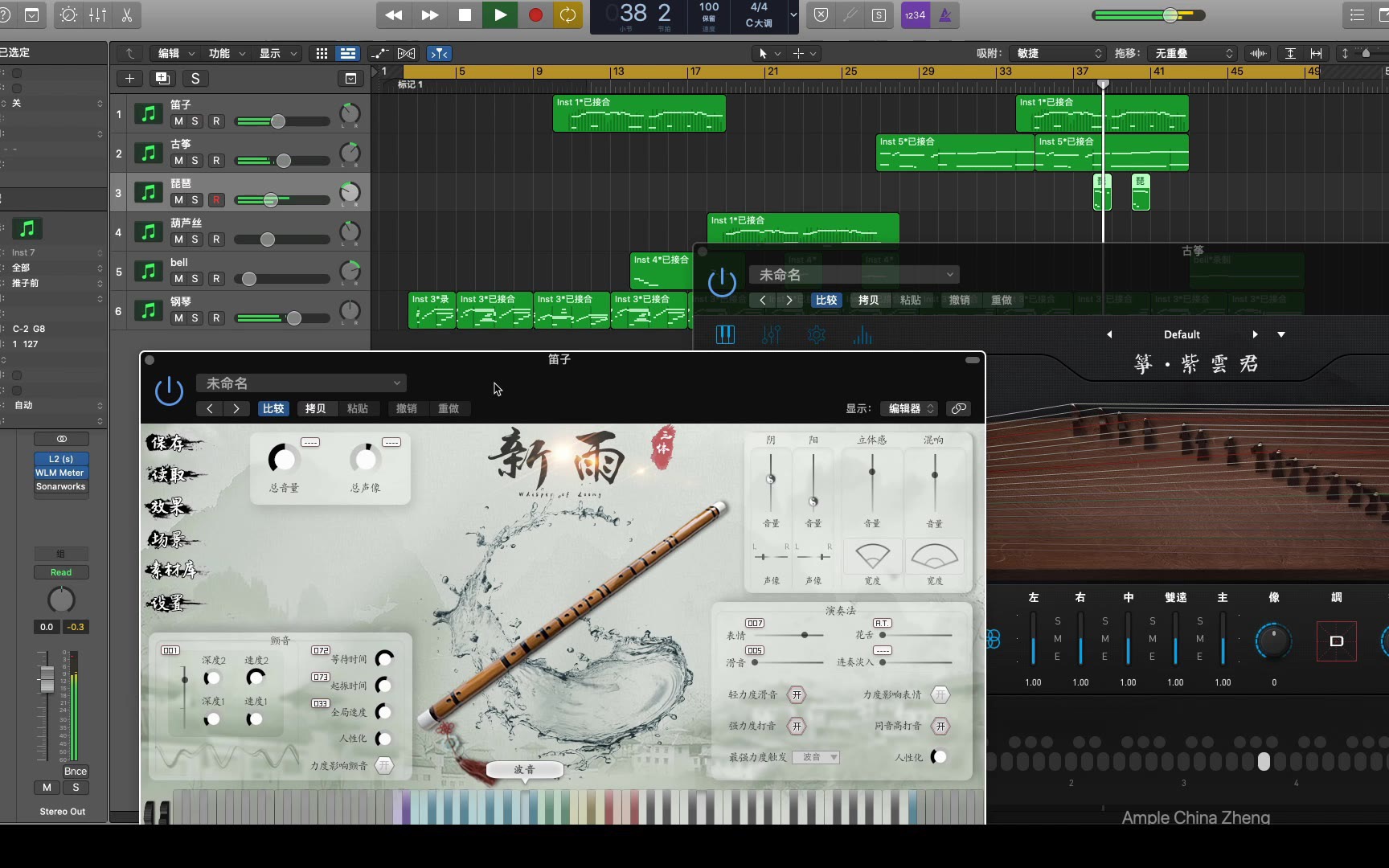
Task: Click the 笛子 track instrument icon
Action: (x=149, y=113)
